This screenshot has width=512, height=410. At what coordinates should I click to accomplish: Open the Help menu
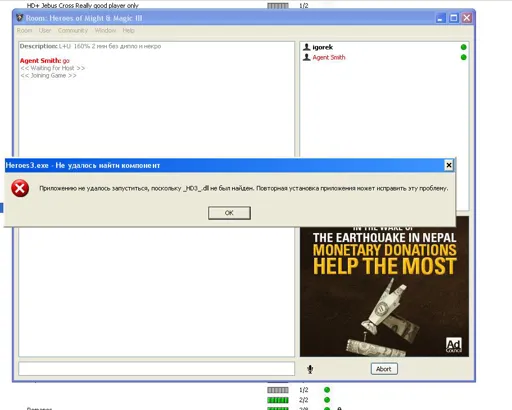(x=128, y=30)
